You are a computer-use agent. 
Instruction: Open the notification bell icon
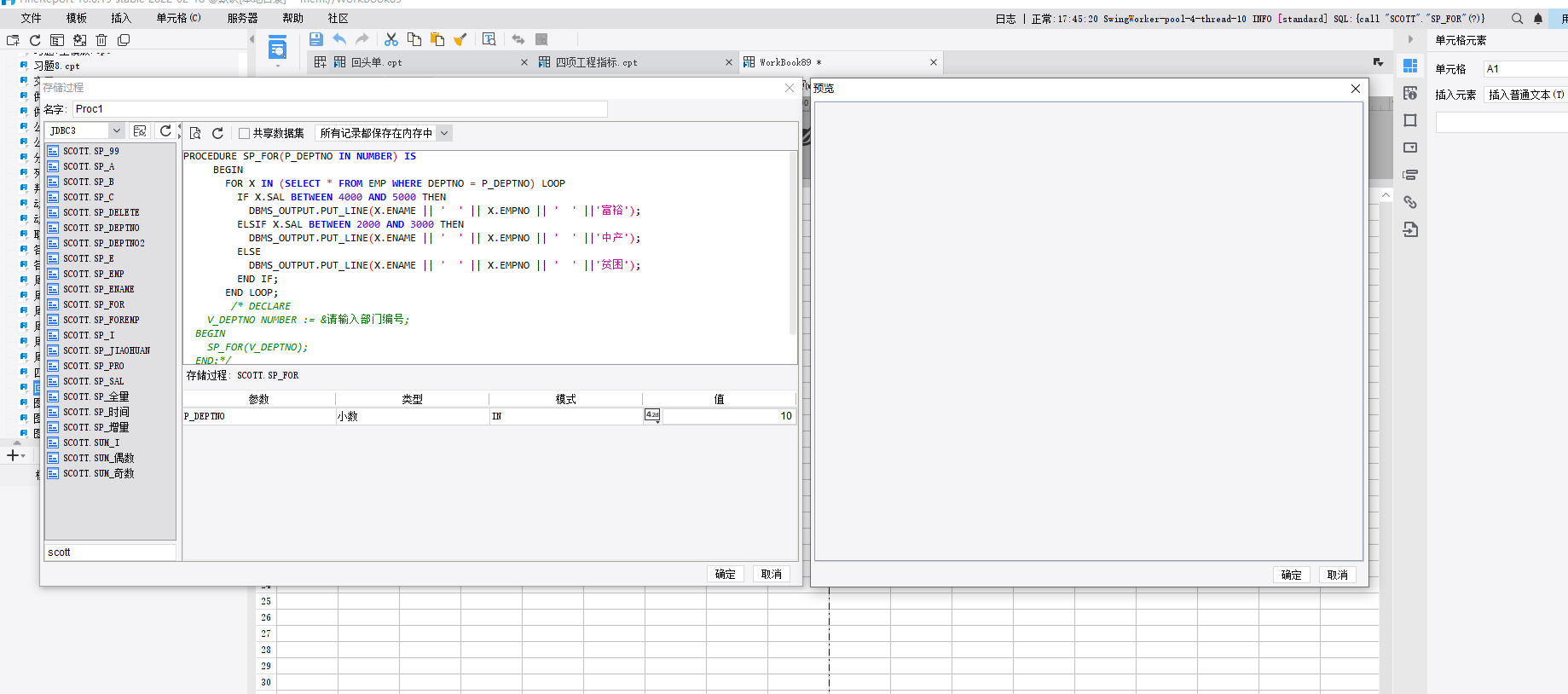[x=1538, y=19]
